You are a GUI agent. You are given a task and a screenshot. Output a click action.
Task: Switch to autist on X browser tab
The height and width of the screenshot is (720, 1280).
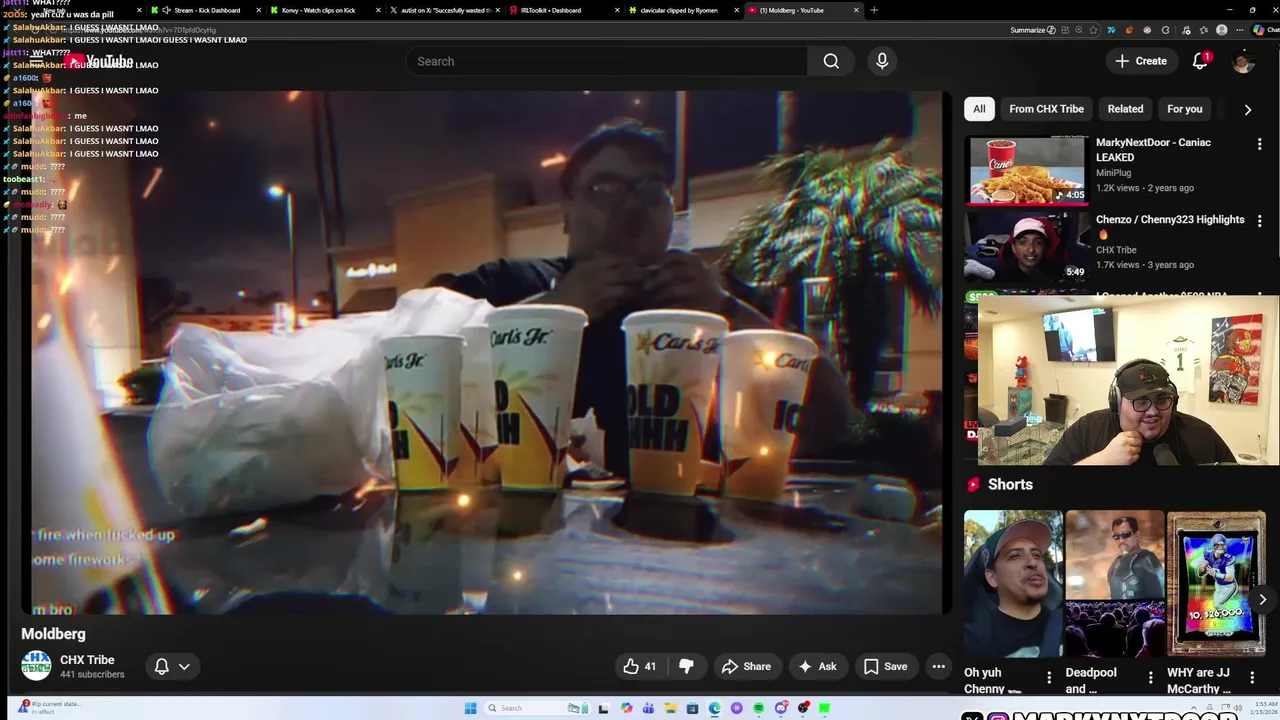pyautogui.click(x=445, y=10)
